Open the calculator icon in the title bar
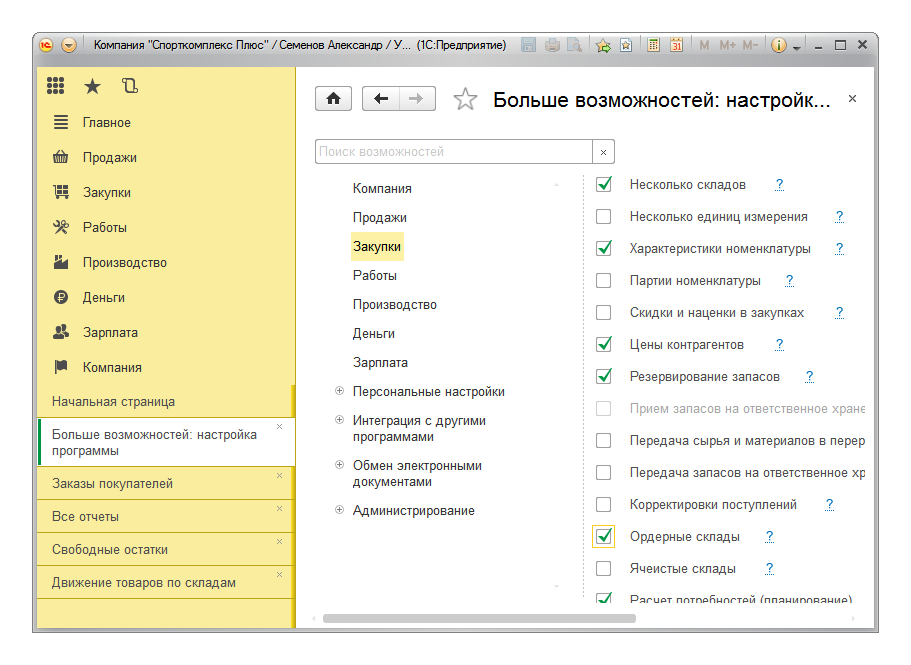The height and width of the screenshot is (665, 911). (x=654, y=45)
